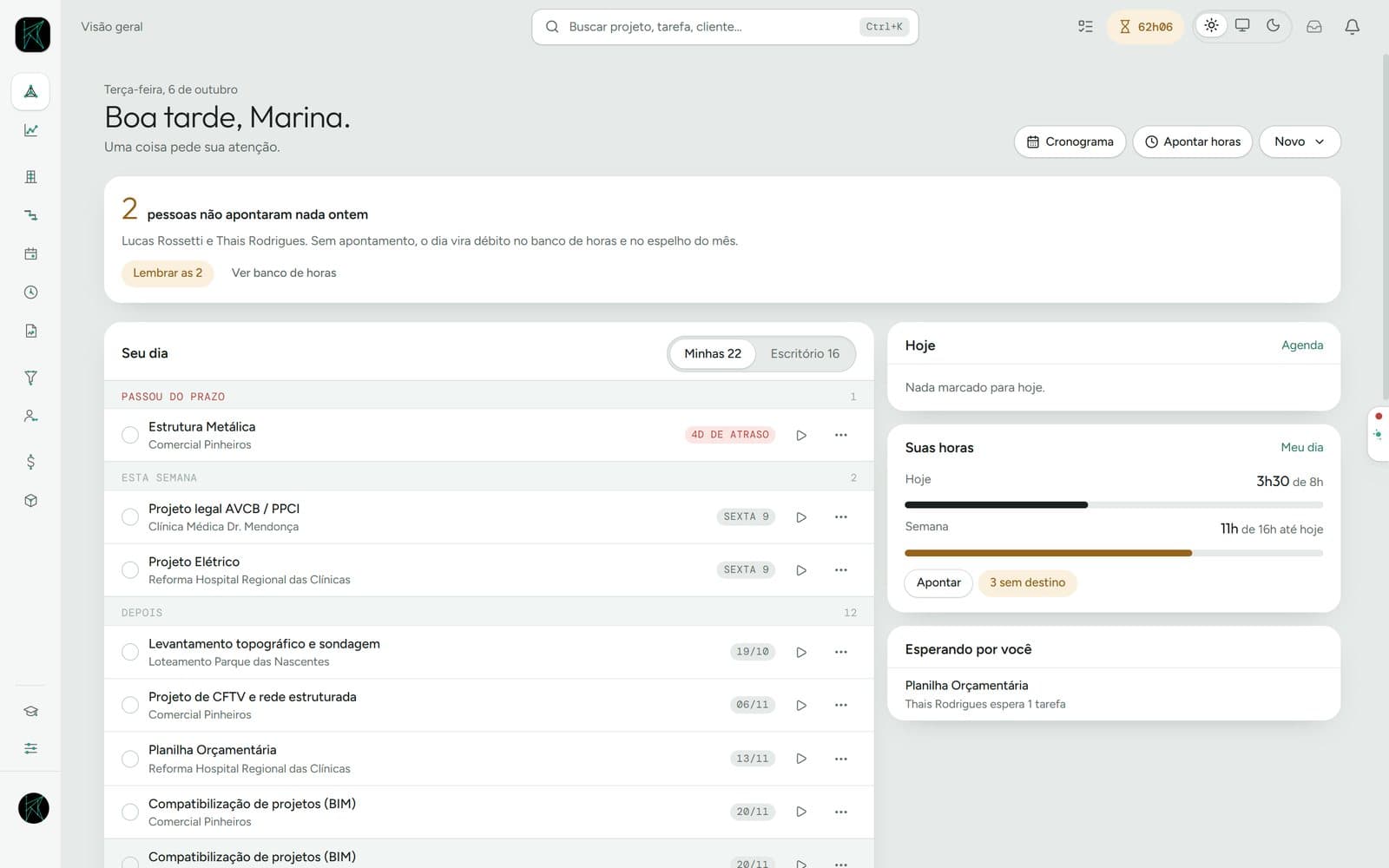
Task: Mark Estrutura Metálica task as done
Action: [130, 435]
